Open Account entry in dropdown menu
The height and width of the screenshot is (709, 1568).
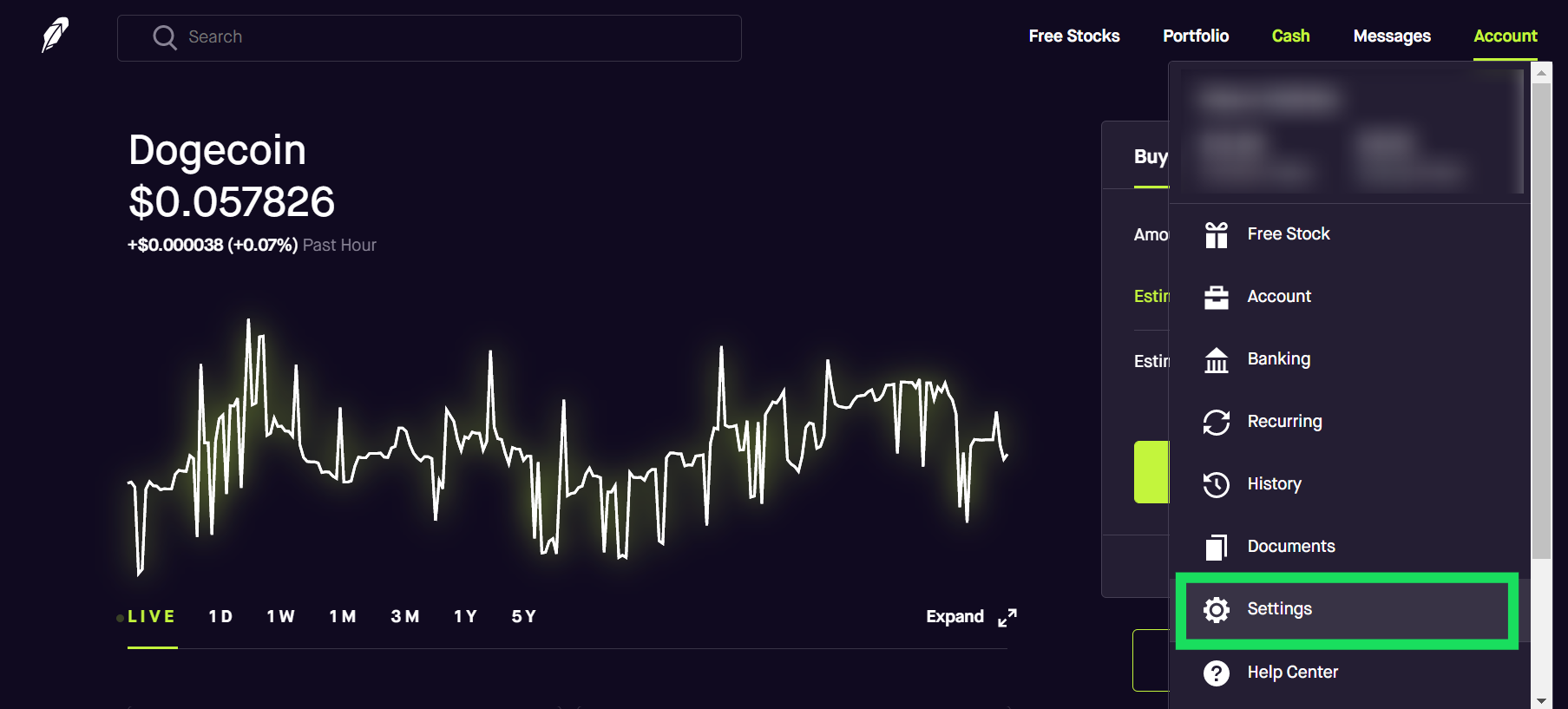[x=1349, y=297]
